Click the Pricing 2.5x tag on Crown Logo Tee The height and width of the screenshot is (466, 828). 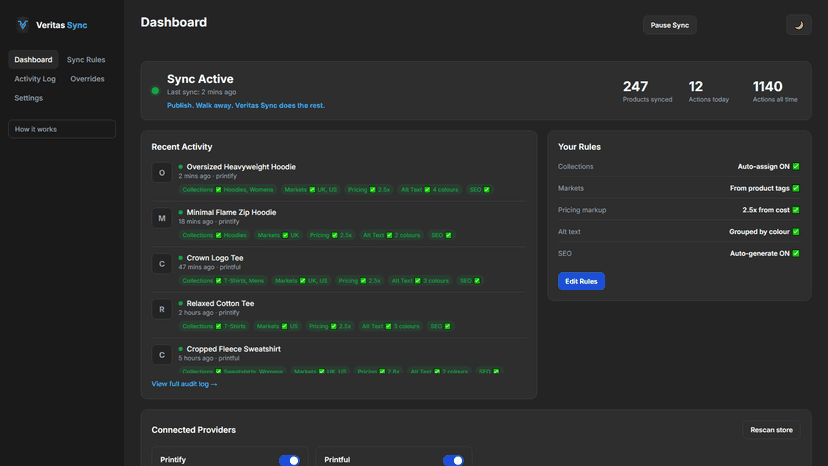pyautogui.click(x=359, y=281)
